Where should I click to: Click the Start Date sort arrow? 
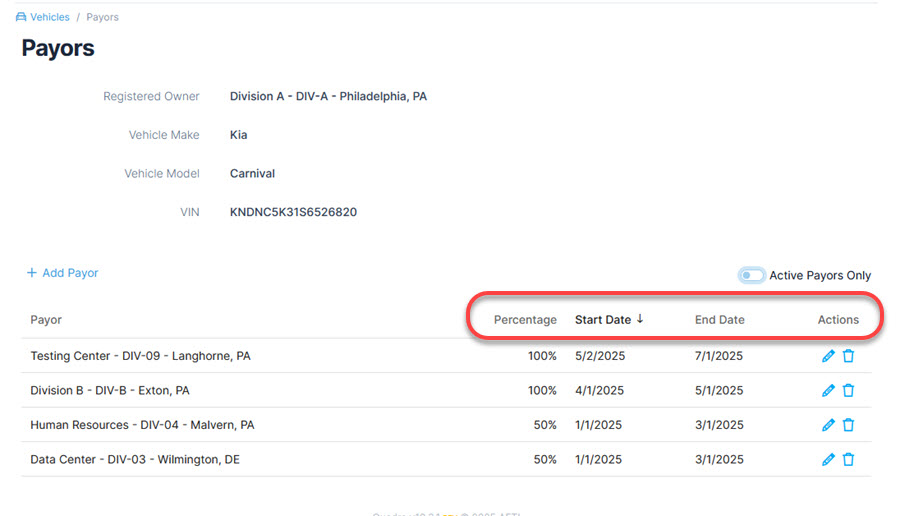tap(640, 320)
